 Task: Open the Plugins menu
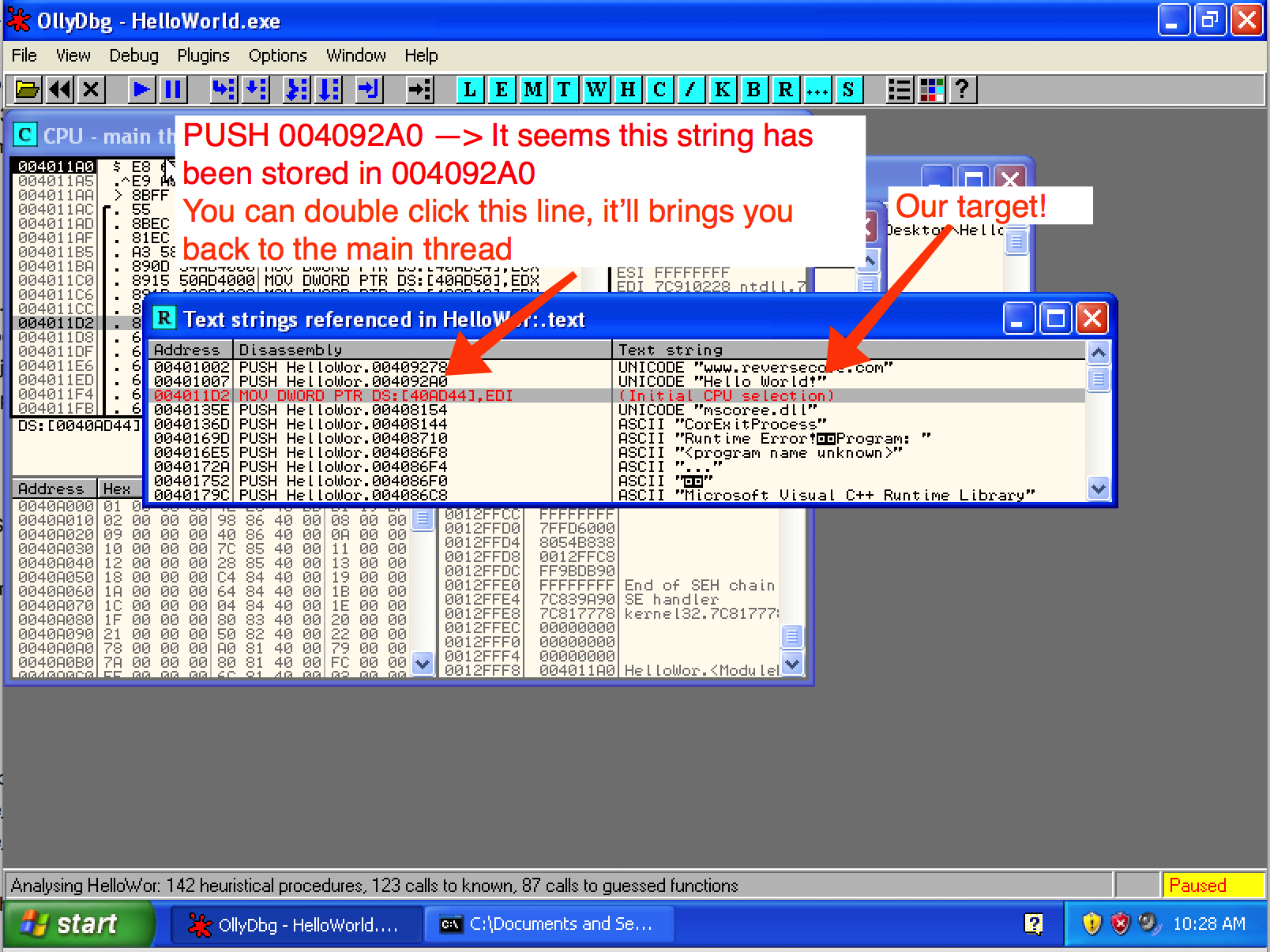click(x=203, y=55)
